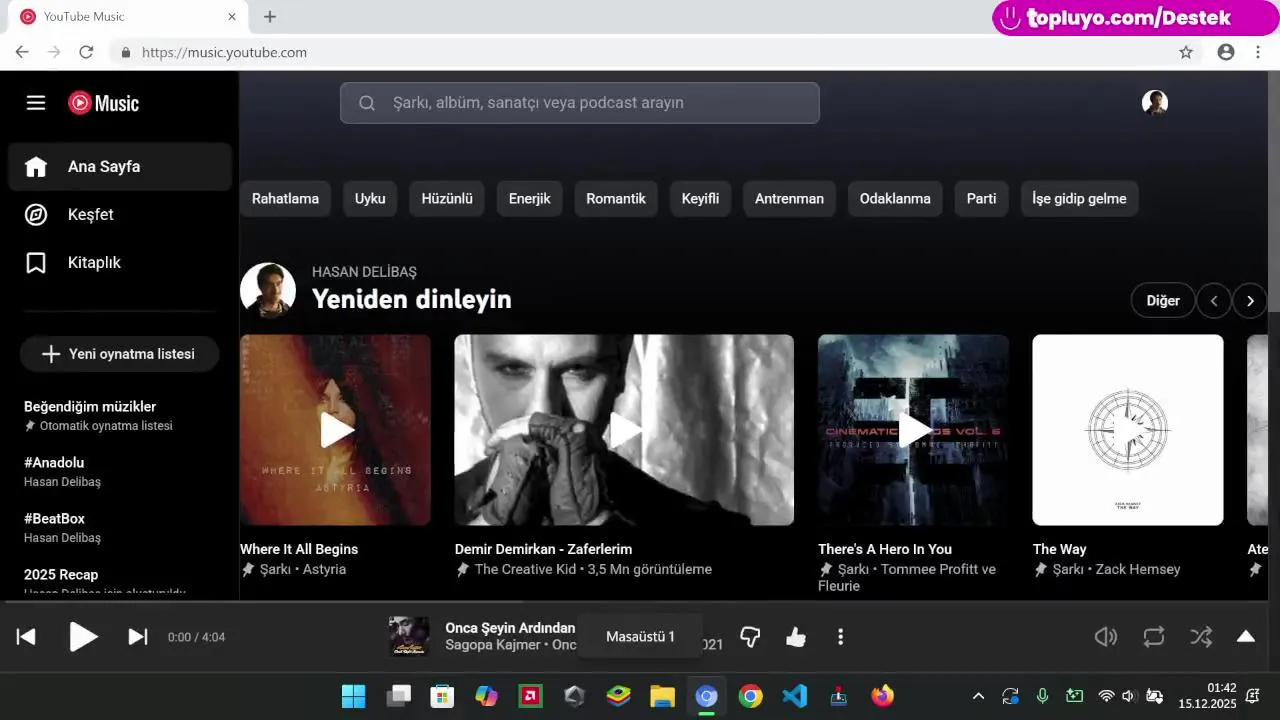The width and height of the screenshot is (1280, 720).
Task: Open Where It All Begins title
Action: (299, 549)
